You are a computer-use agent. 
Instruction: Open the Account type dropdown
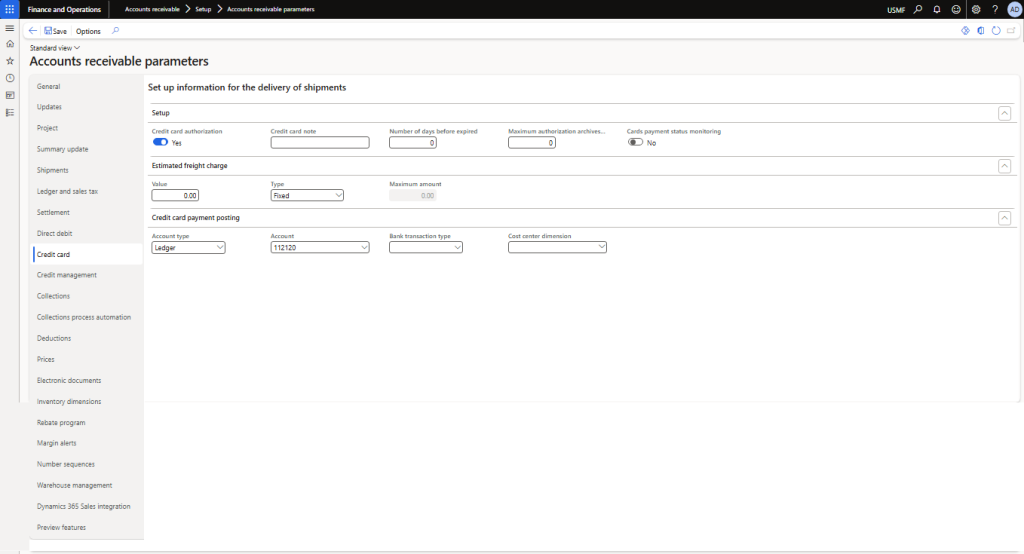(188, 248)
